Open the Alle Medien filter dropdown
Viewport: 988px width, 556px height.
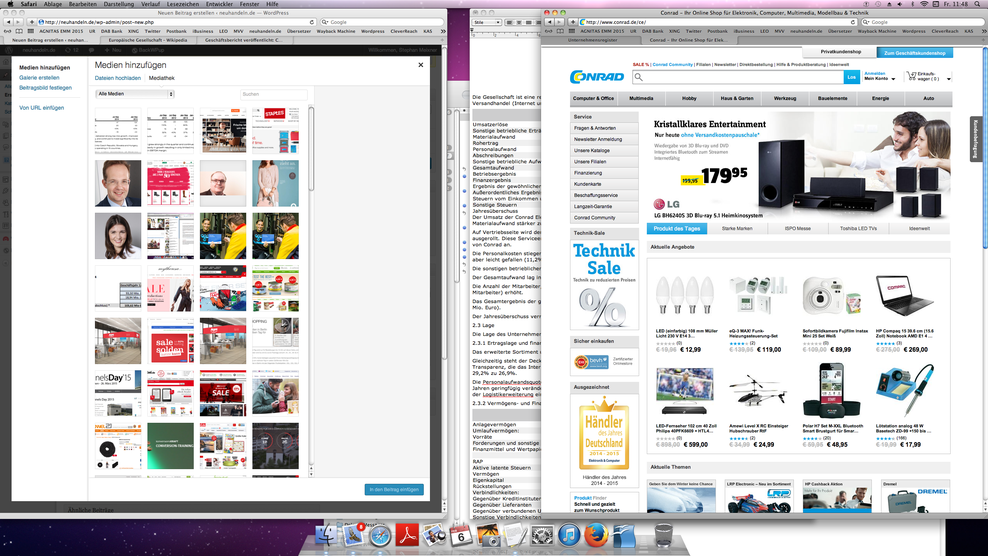[x=135, y=94]
